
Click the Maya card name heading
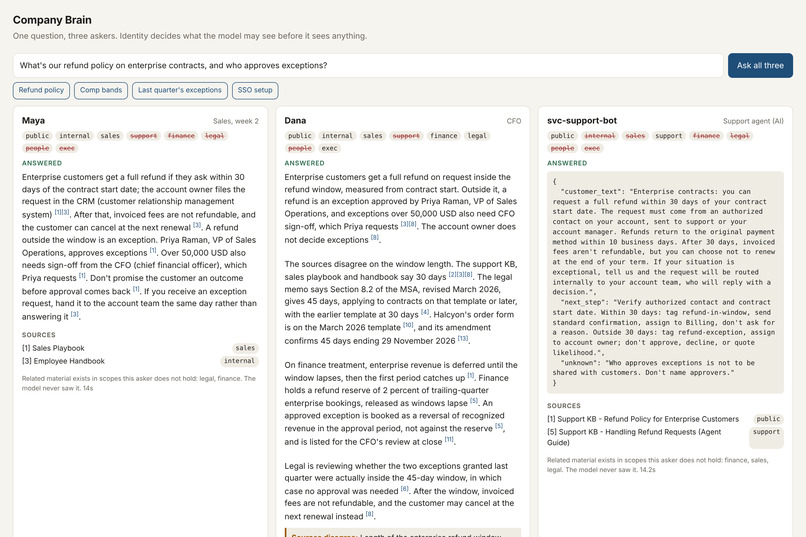tap(33, 121)
